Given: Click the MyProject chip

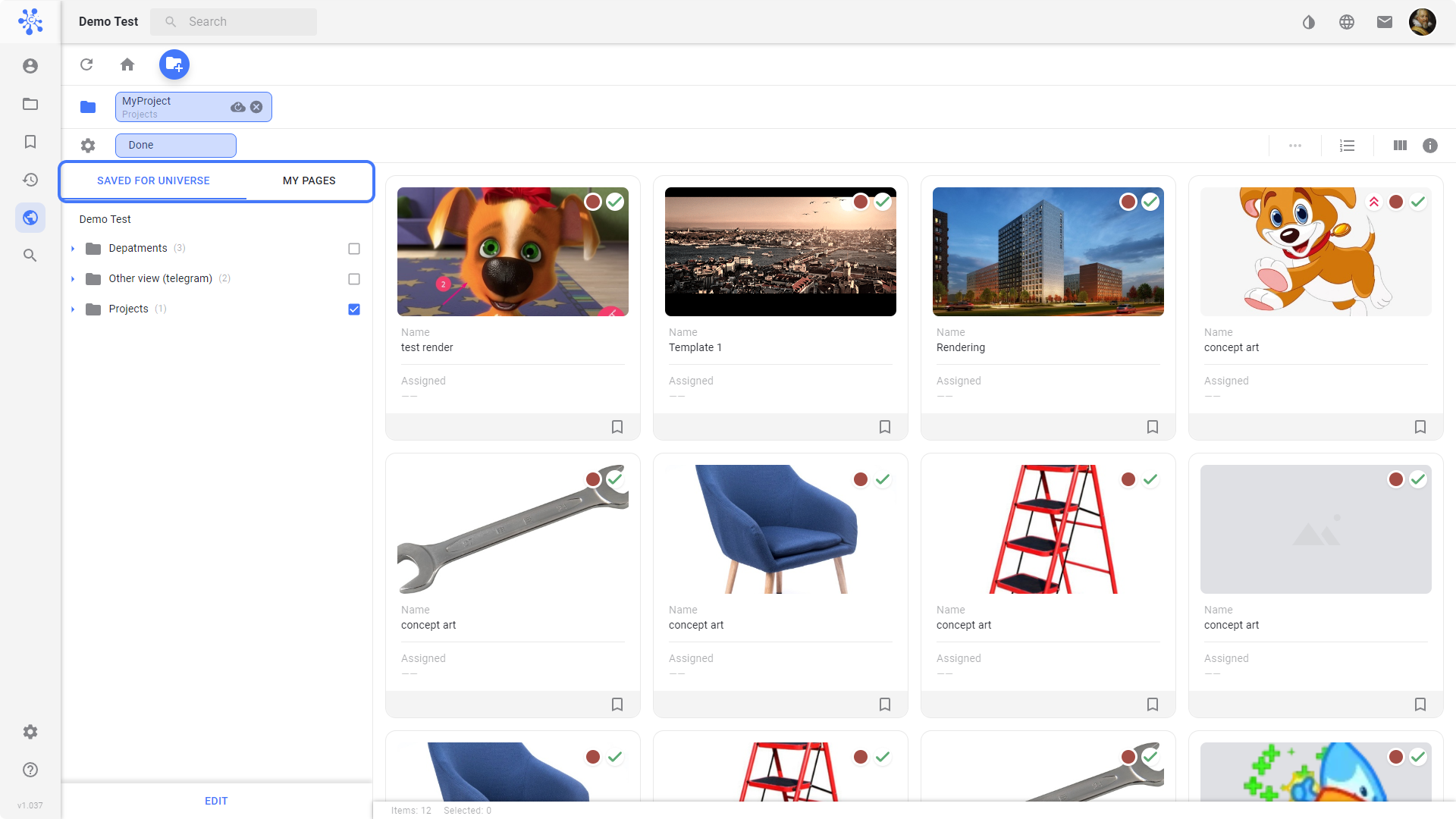Looking at the screenshot, I should [x=193, y=107].
